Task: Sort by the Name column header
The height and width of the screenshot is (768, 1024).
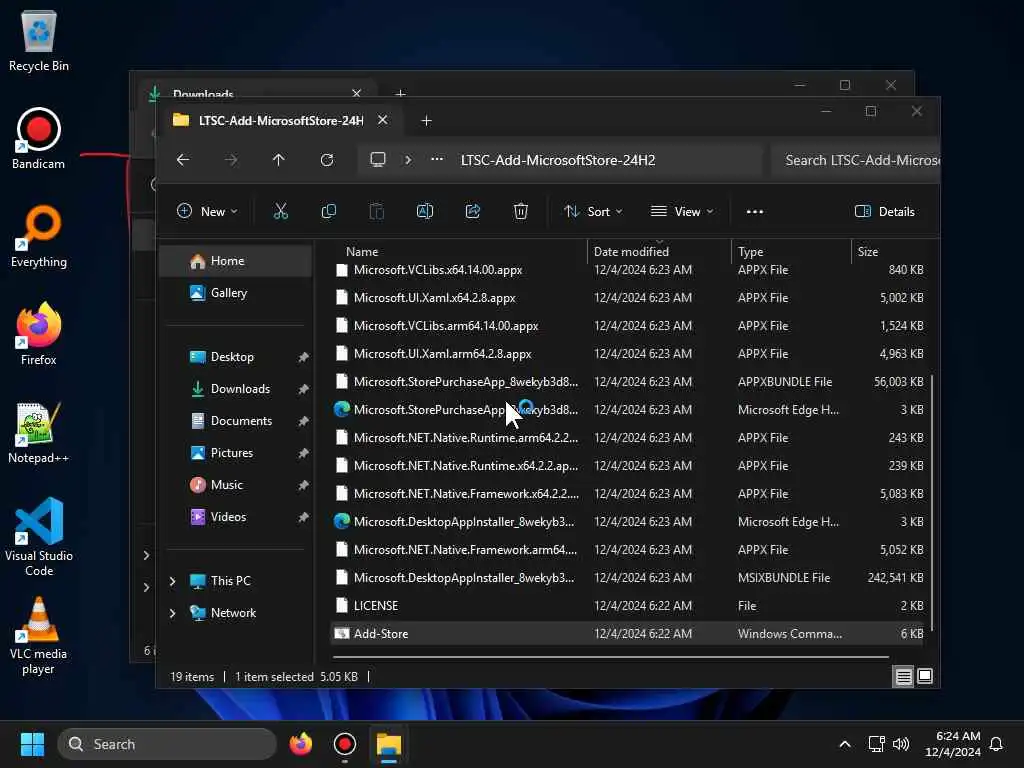Action: click(x=459, y=251)
